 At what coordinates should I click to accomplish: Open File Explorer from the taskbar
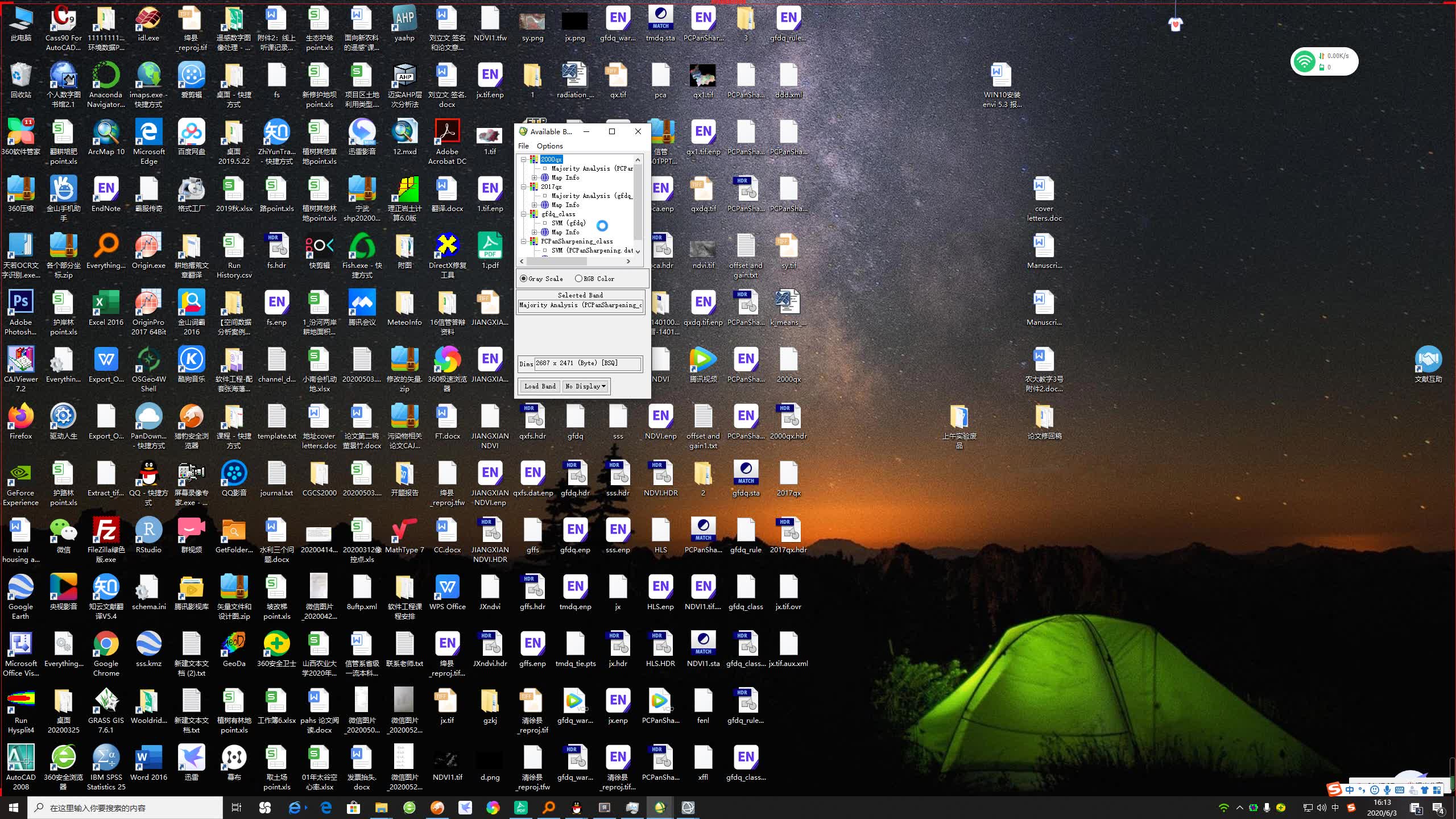click(381, 808)
